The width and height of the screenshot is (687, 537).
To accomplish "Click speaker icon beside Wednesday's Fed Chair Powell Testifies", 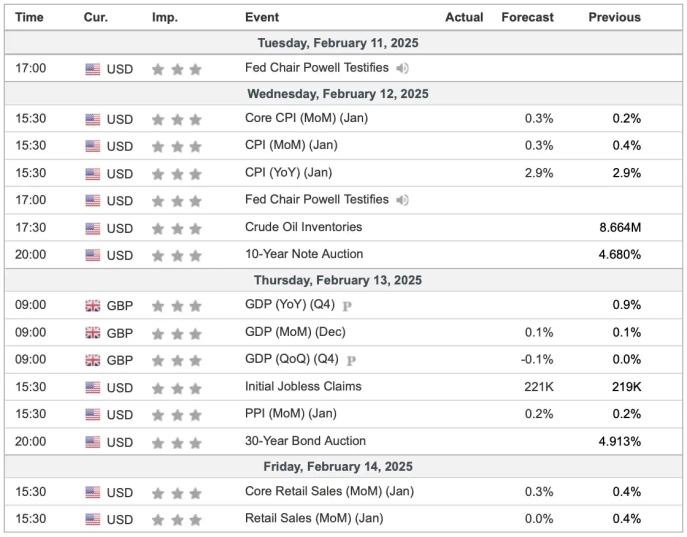I will tap(402, 200).
